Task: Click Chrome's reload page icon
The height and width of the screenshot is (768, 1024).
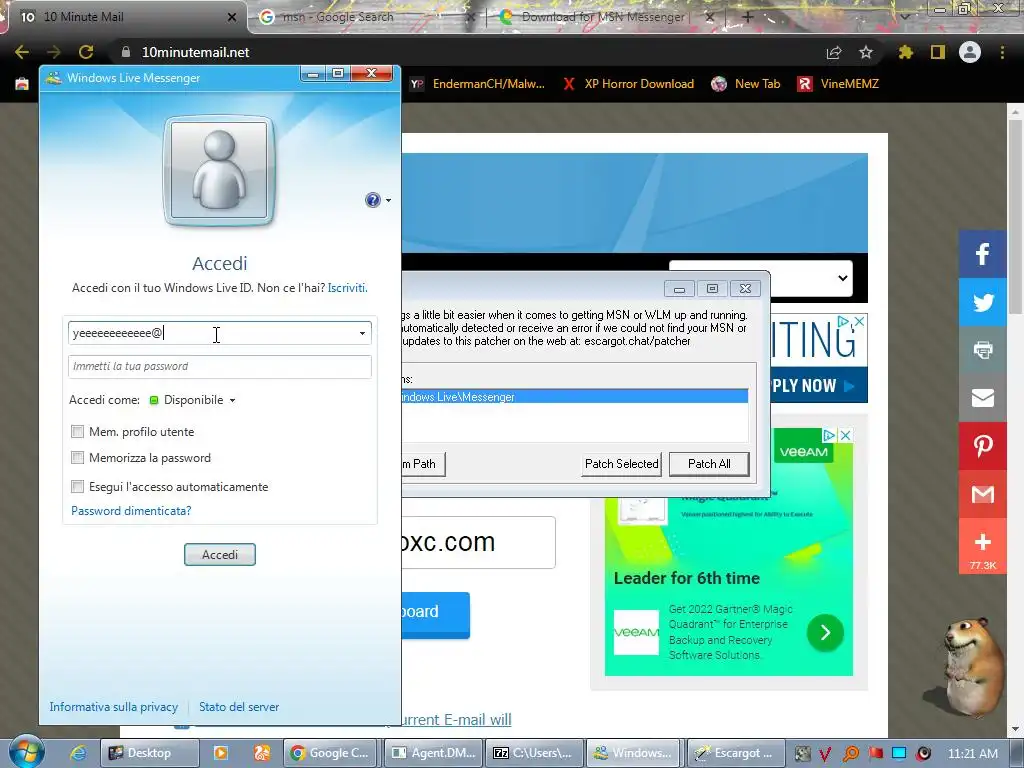Action: click(86, 52)
